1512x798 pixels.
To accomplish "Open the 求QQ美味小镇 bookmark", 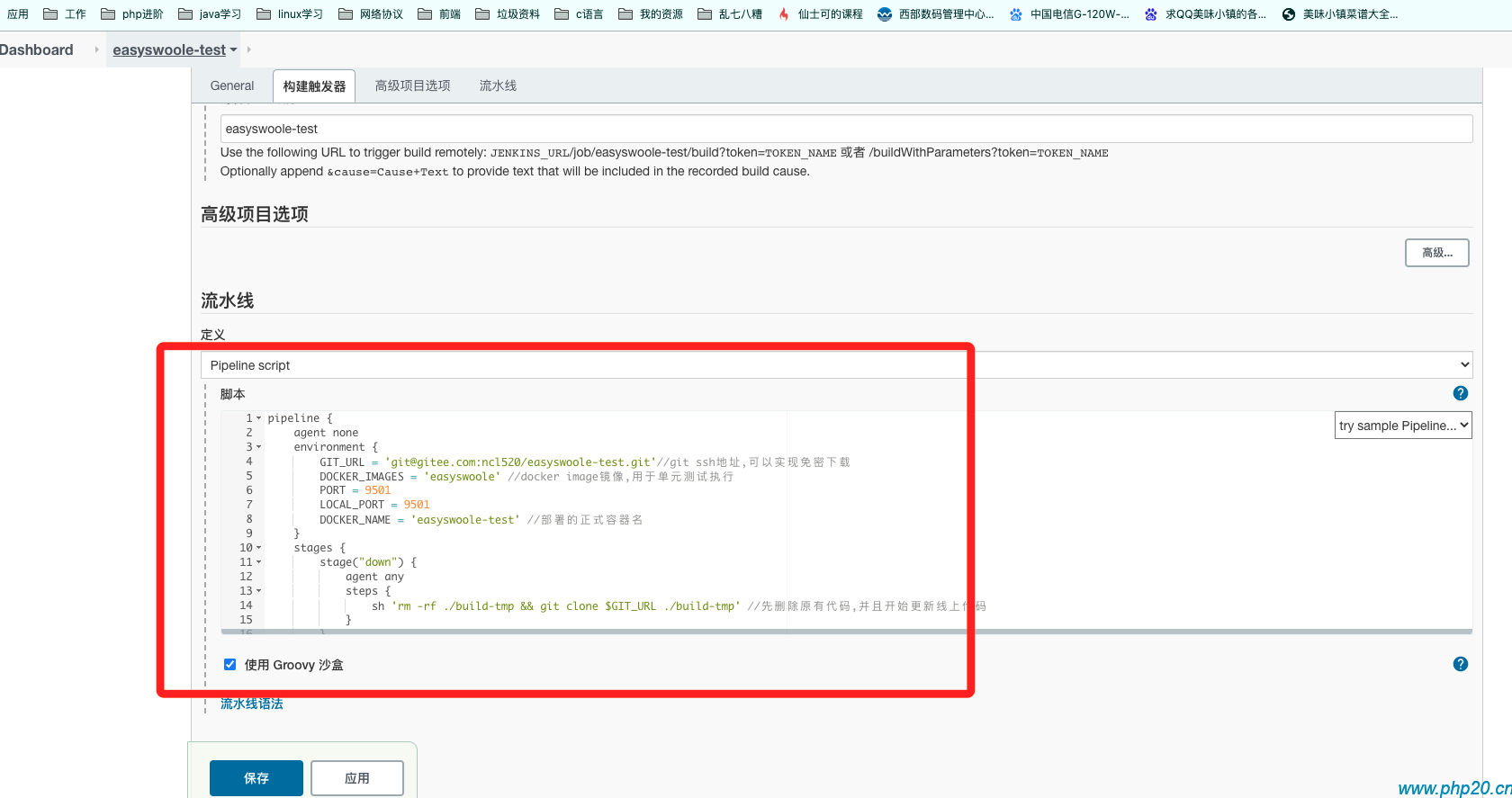I will point(1205,13).
